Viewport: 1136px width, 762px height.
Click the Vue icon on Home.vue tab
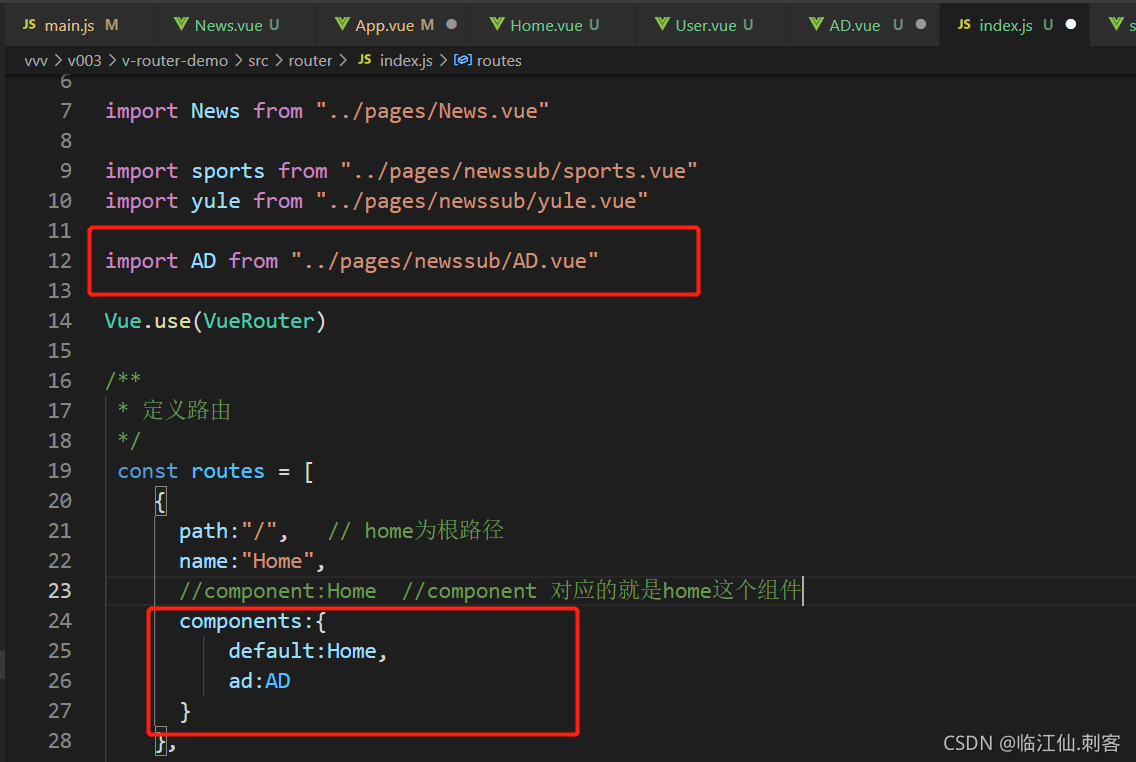[x=497, y=25]
